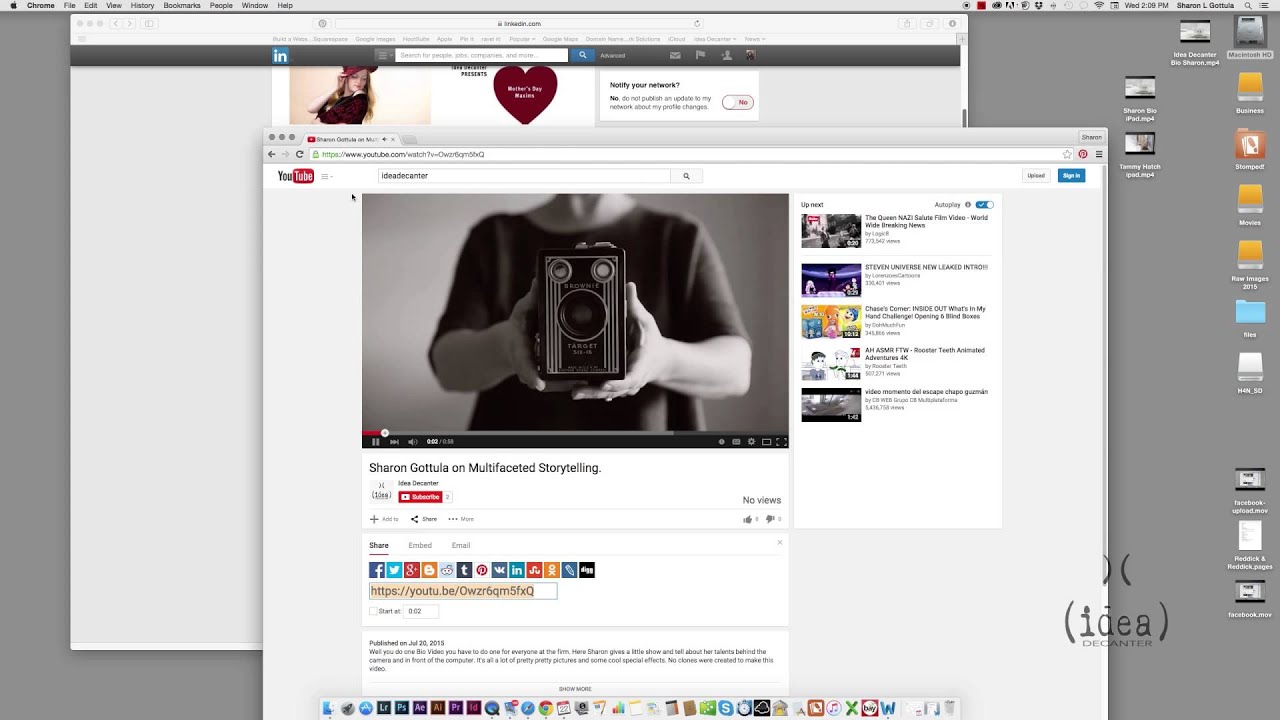Expand description with SHOW MORE
Image resolution: width=1280 pixels, height=720 pixels.
[x=575, y=689]
